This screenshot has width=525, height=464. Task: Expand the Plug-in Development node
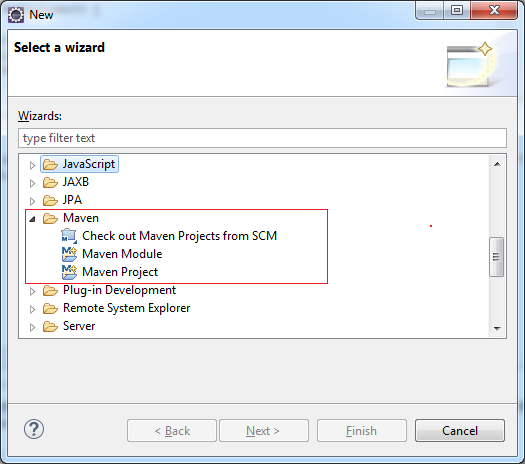click(32, 291)
